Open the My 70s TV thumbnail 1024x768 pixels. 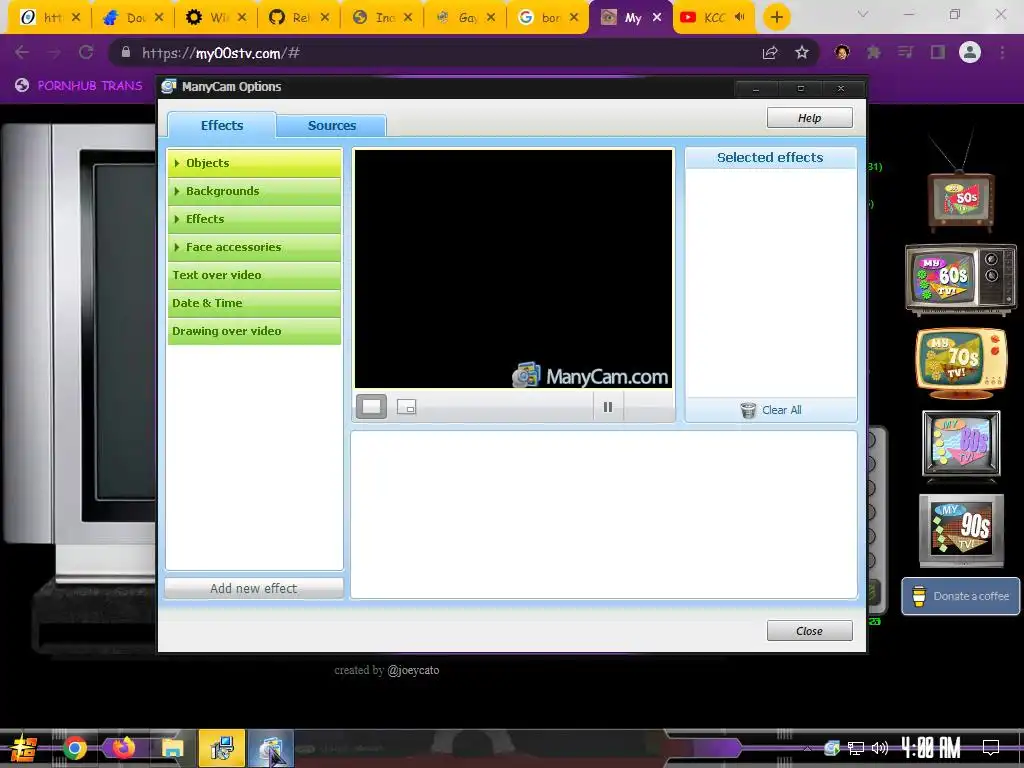[x=961, y=363]
